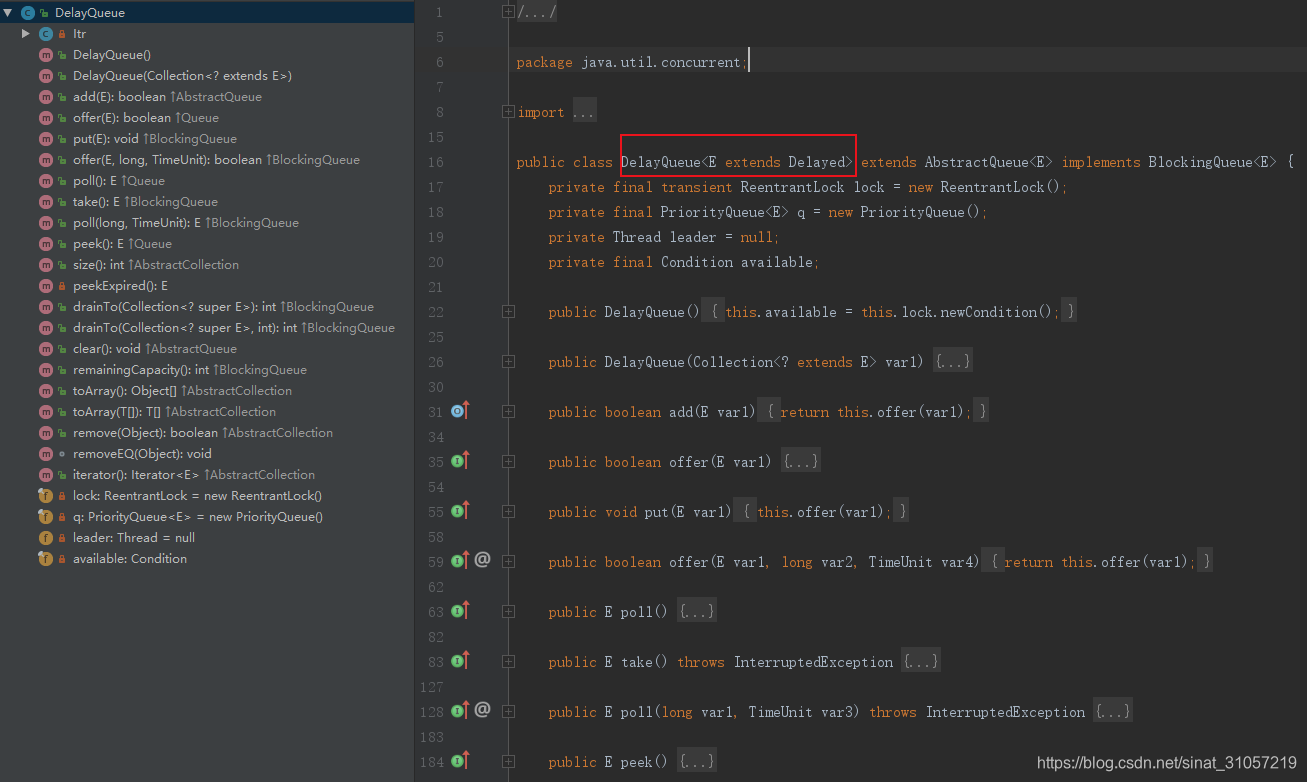Click the ReentrantLock type on line 17
The height and width of the screenshot is (782, 1307).
(x=792, y=187)
